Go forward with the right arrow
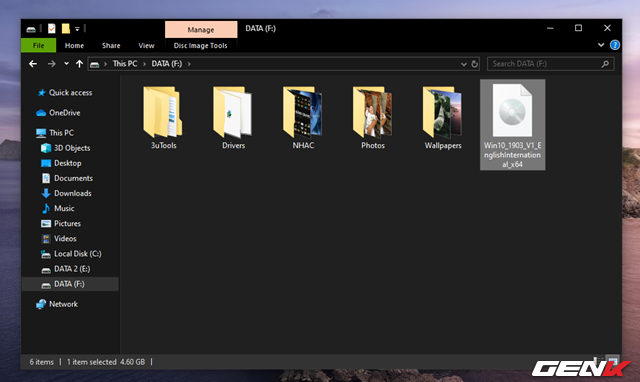Screen dimensions: 640x382 (51, 64)
